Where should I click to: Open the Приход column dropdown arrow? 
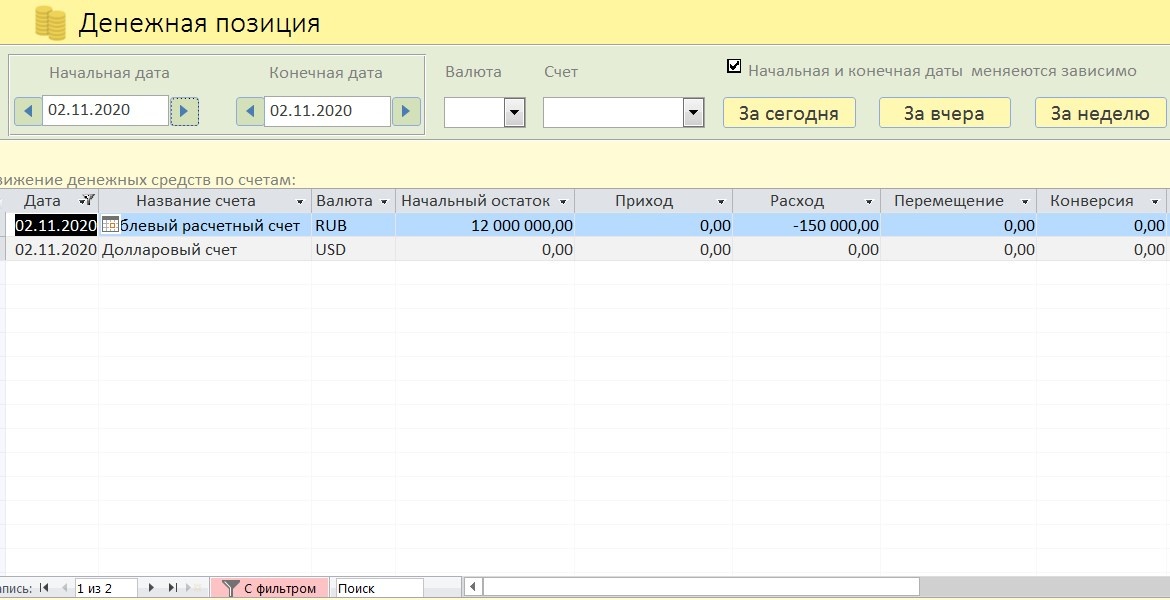coord(721,201)
